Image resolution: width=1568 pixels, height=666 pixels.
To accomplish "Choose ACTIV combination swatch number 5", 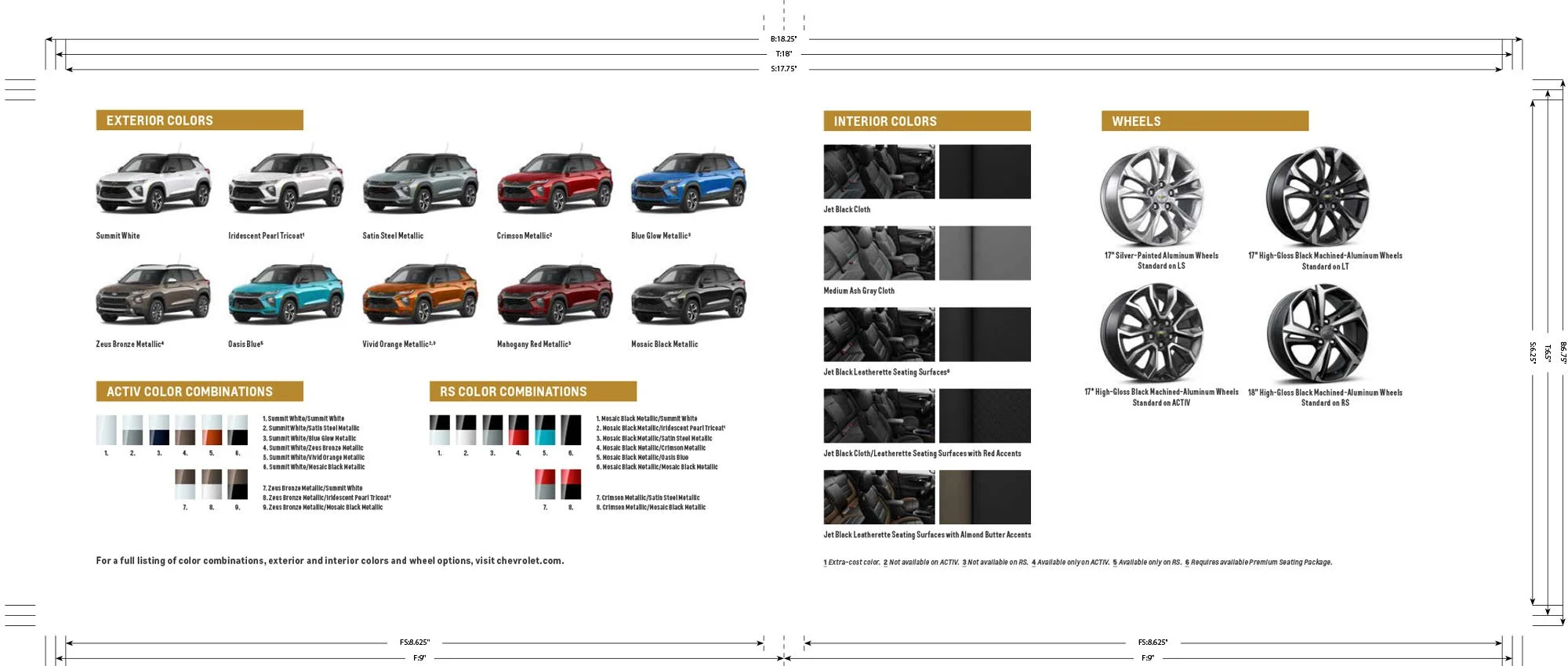I will [x=212, y=430].
